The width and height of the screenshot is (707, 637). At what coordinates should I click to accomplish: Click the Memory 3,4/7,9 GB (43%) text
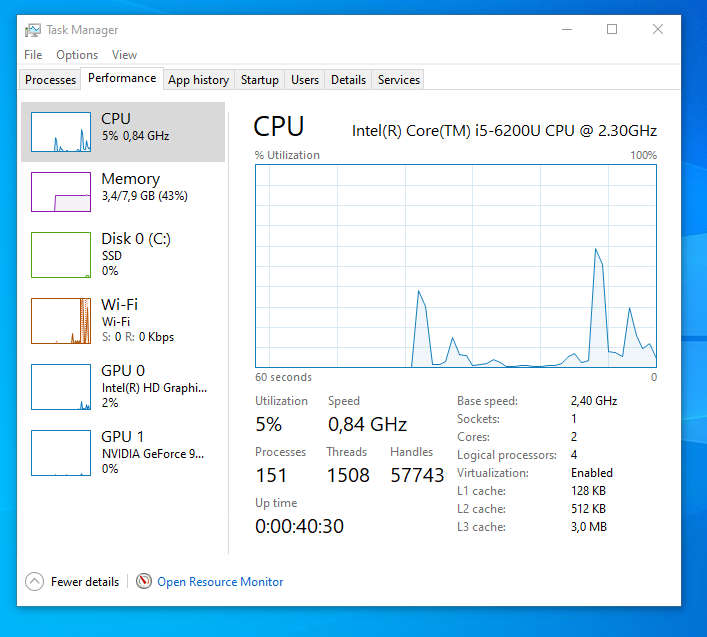[145, 196]
